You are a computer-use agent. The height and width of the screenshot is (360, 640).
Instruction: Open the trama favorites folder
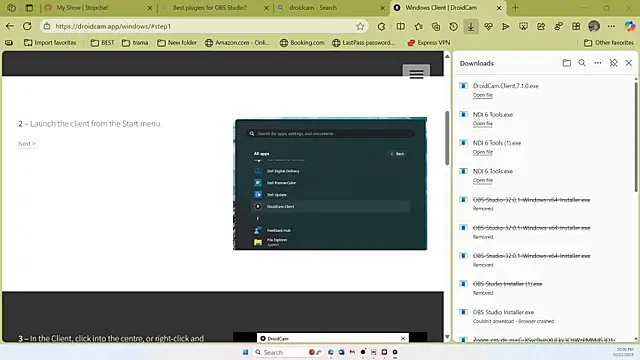[x=135, y=42]
